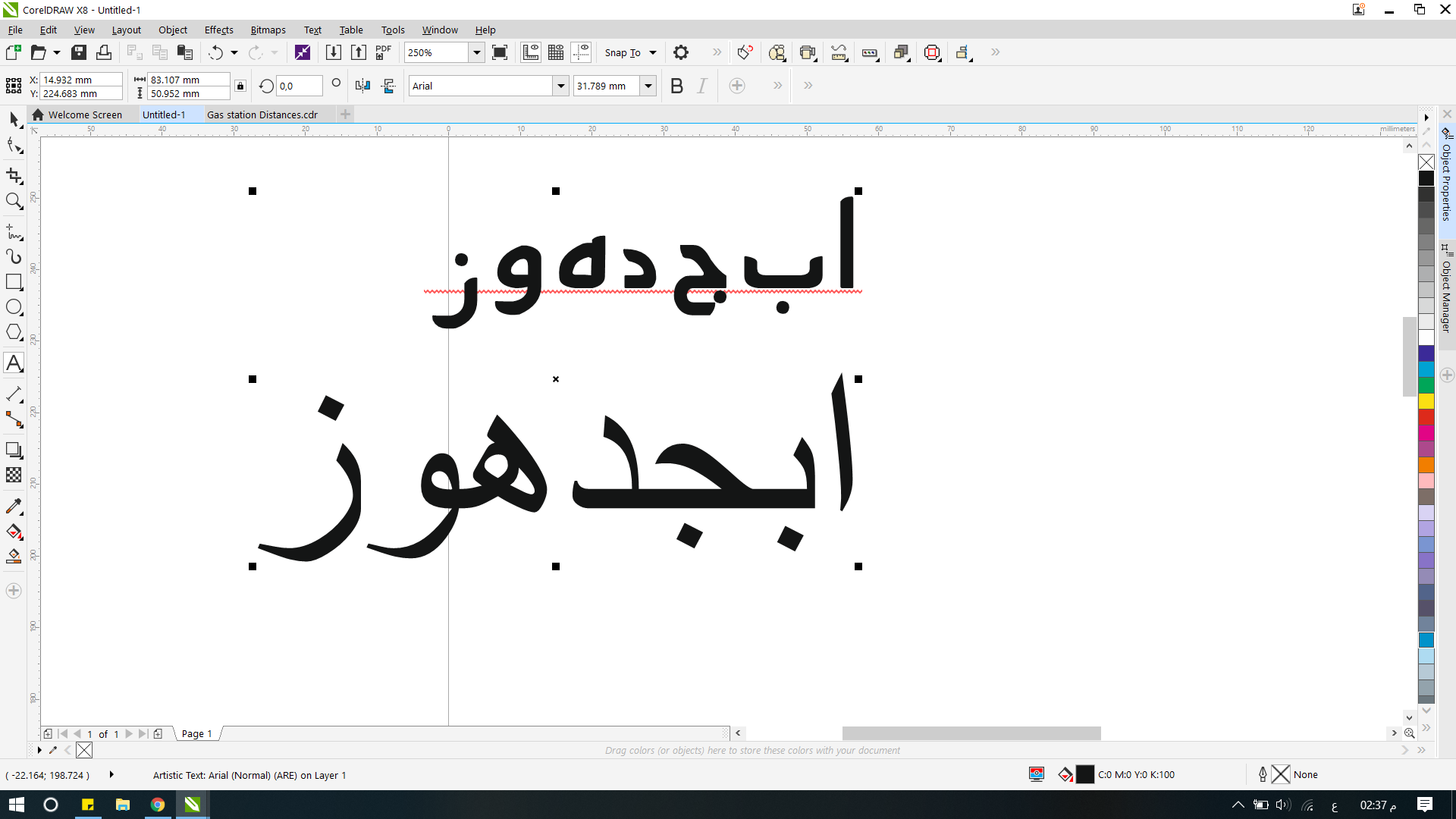Select the yellow color swatch
Viewport: 1456px width, 819px height.
point(1426,401)
